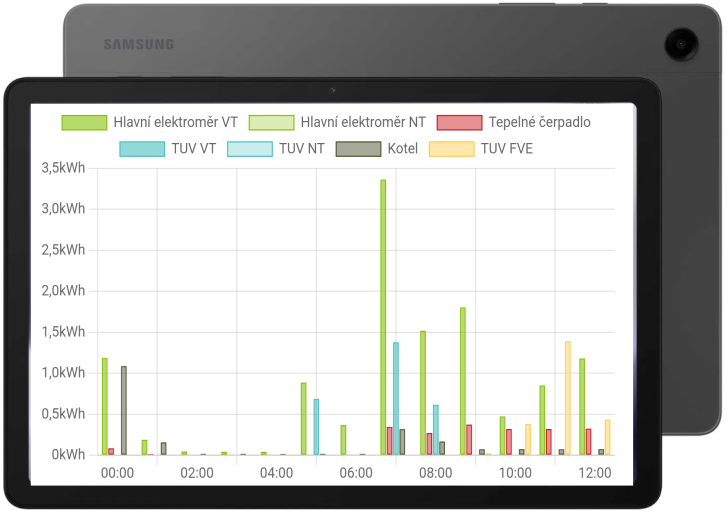This screenshot has height=513, width=728.
Task: Click the 06:00 x-axis time label
Action: click(356, 472)
